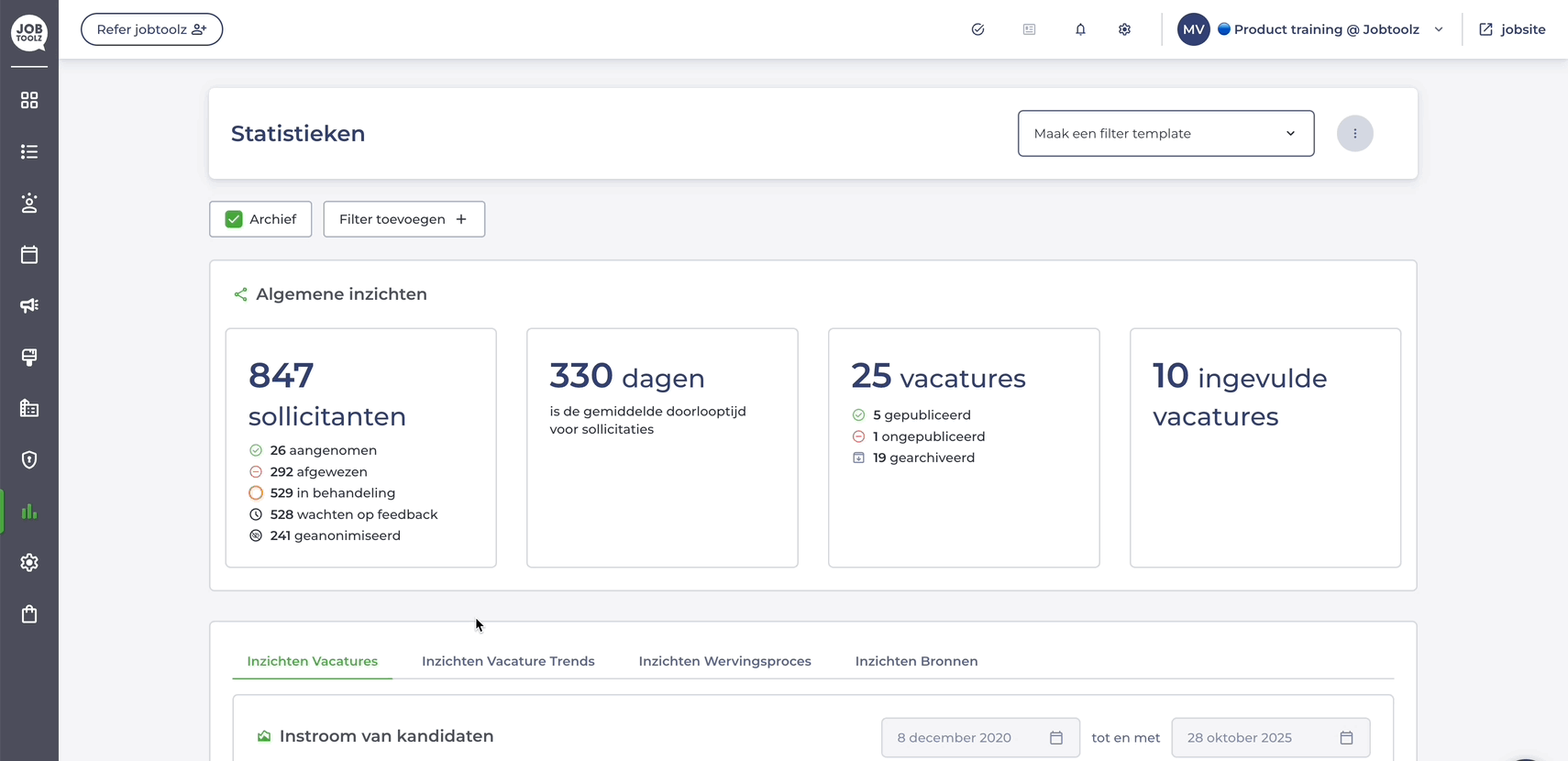Screen dimensions: 1568x761
Task: Open the calendar icon in sidebar
Action: (x=29, y=254)
